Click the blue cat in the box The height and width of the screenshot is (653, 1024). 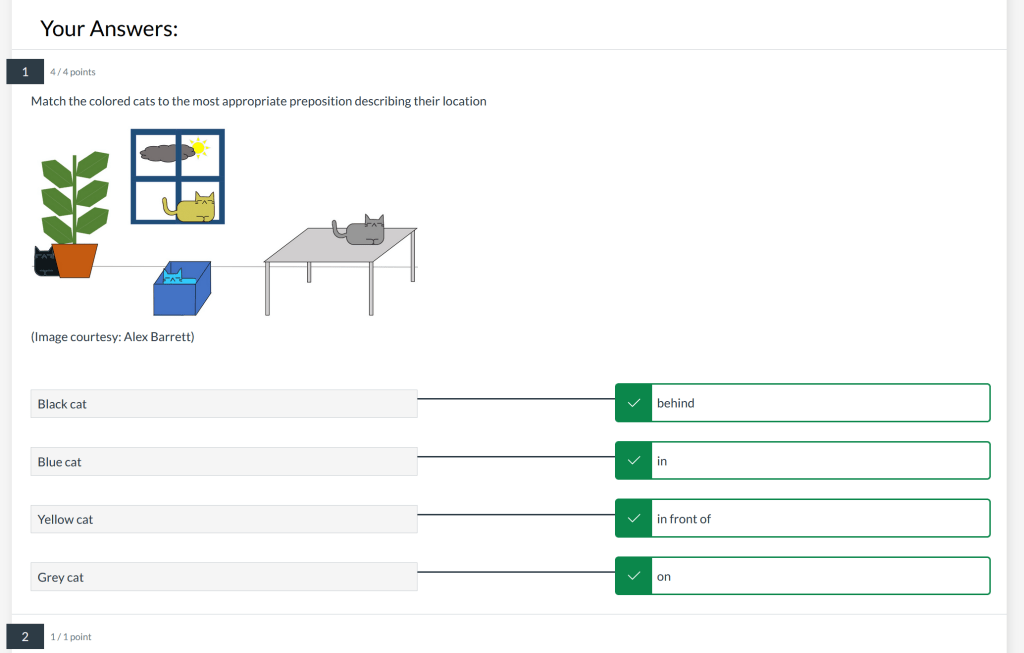172,276
